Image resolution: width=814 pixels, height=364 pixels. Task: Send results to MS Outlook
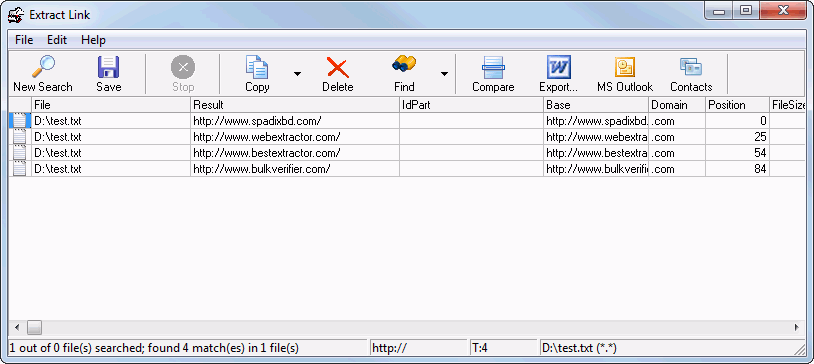pyautogui.click(x=625, y=73)
